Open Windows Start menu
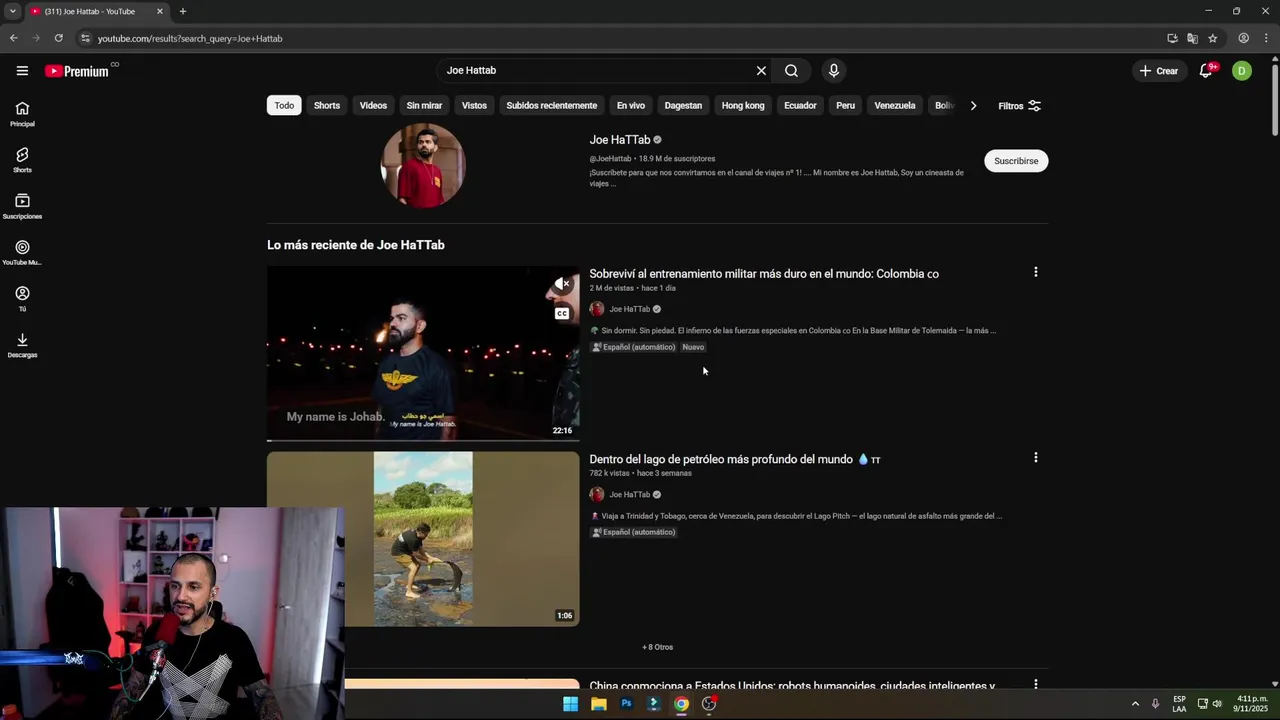Viewport: 1280px width, 720px height. point(570,704)
